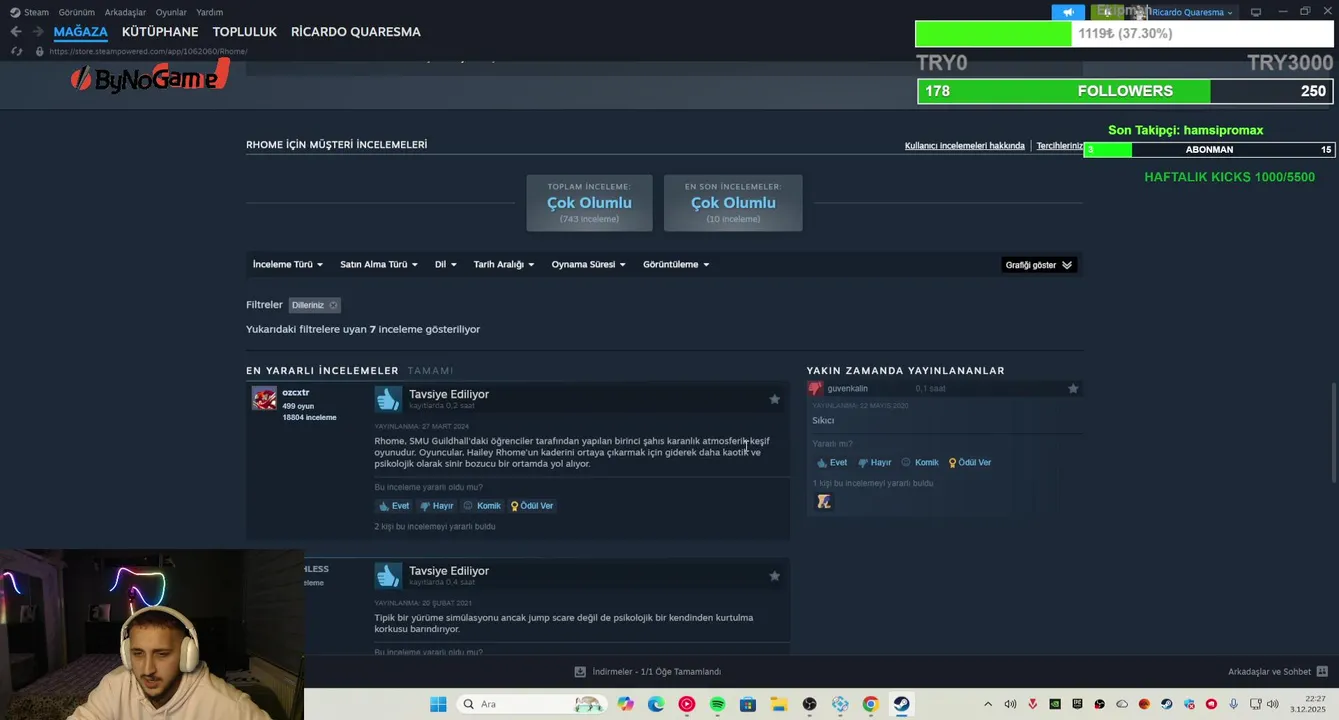Screen dimensions: 1339x720
Task: Vote Hayır on guvenkalin review
Action: pos(875,463)
